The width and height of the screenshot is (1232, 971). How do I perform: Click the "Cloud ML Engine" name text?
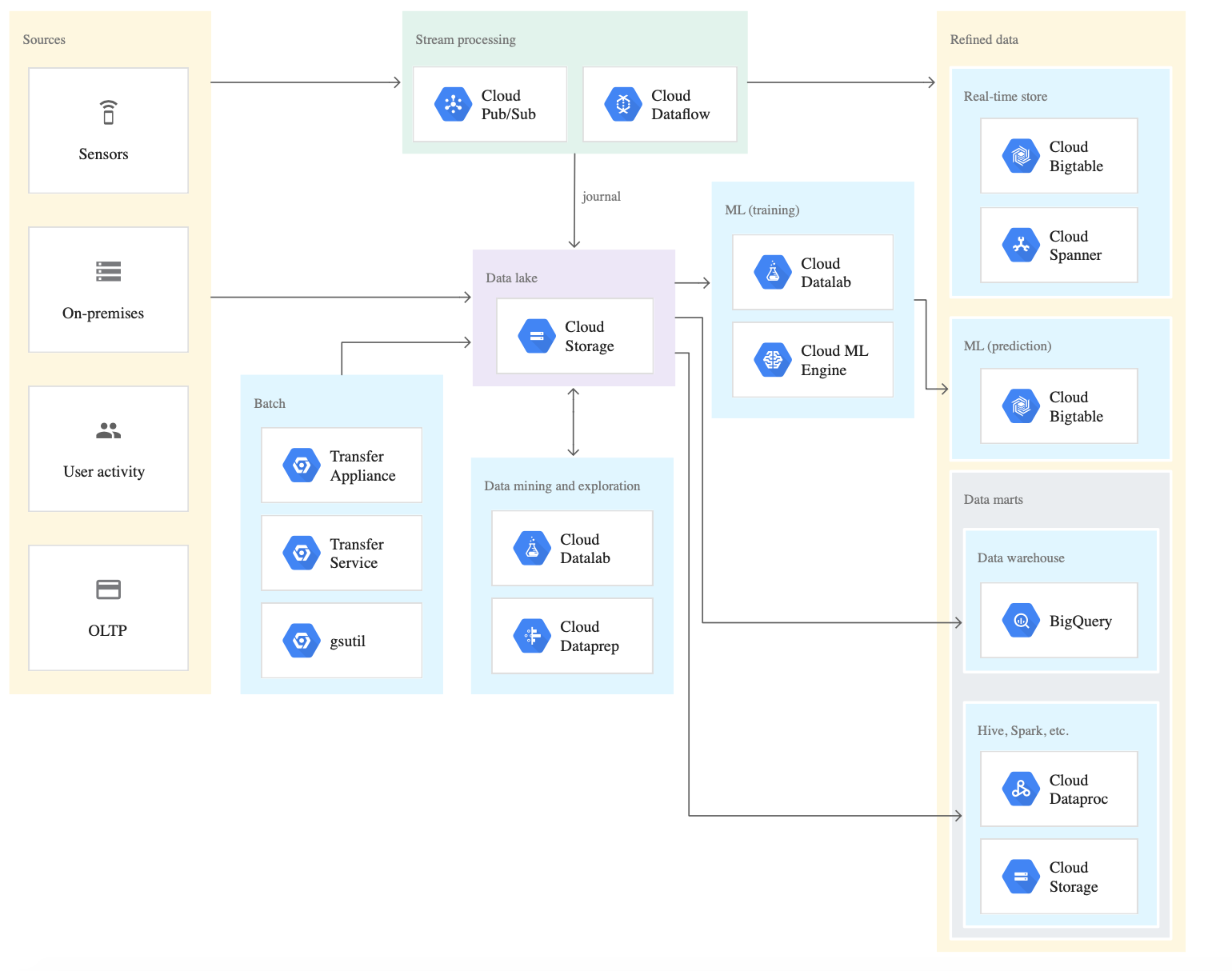pos(834,361)
